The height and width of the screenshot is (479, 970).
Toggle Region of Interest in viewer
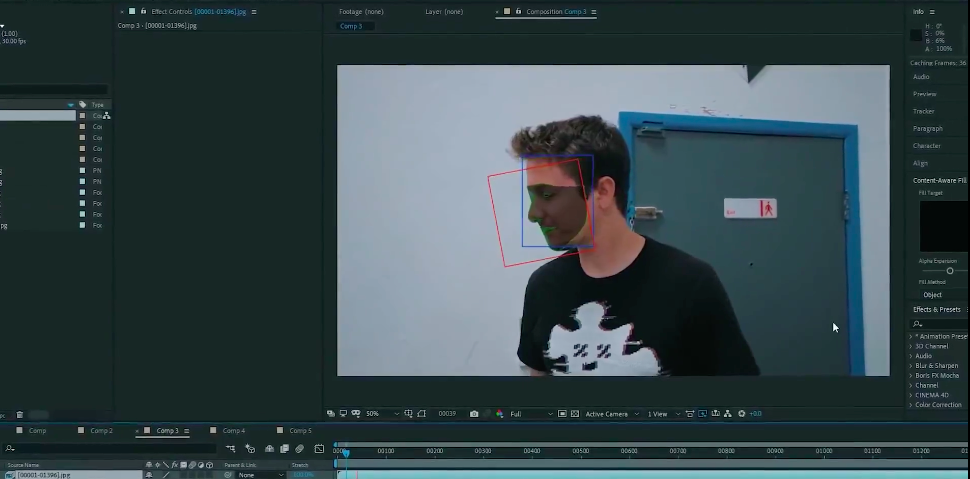(562, 414)
